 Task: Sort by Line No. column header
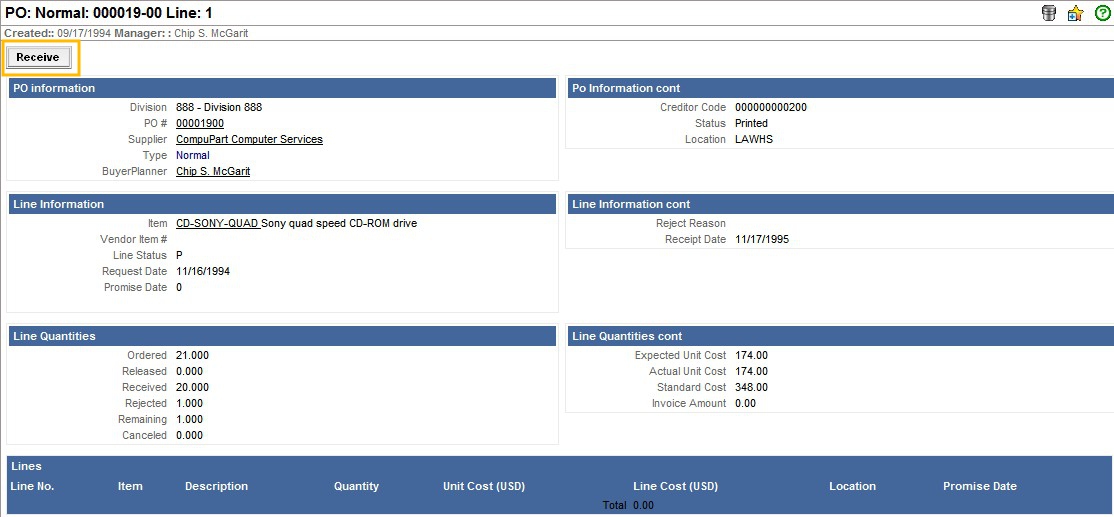(32, 486)
